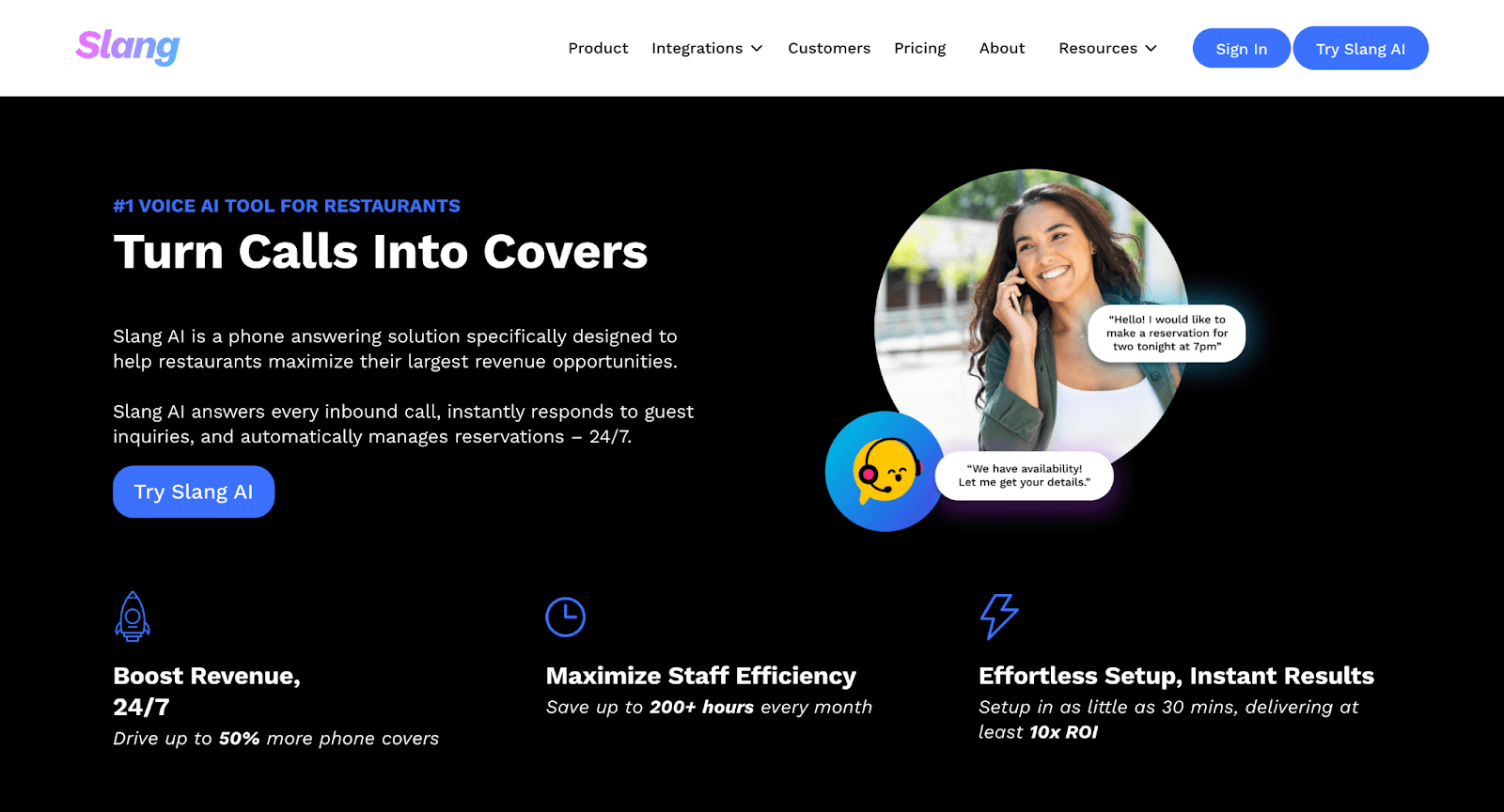Expand the Integrations dropdown chevron
This screenshot has width=1504, height=812.
757,49
